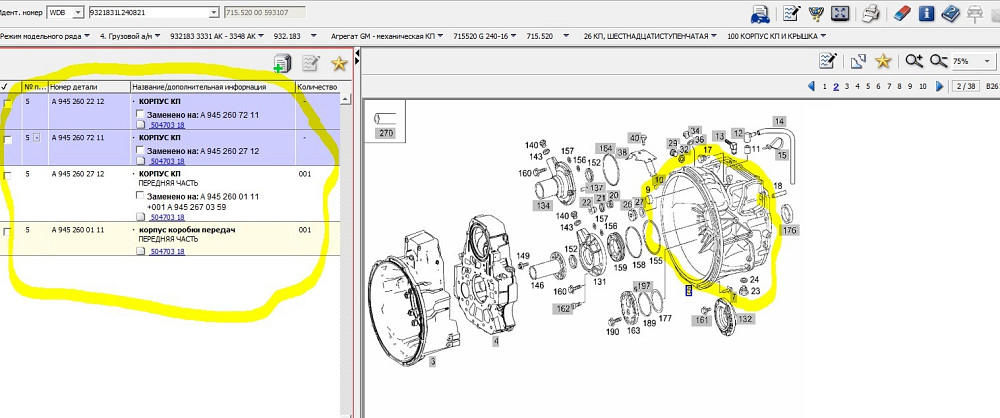
Task: Open '100 КОРПУС КП И КРЫШКА' group menu
Action: (775, 35)
